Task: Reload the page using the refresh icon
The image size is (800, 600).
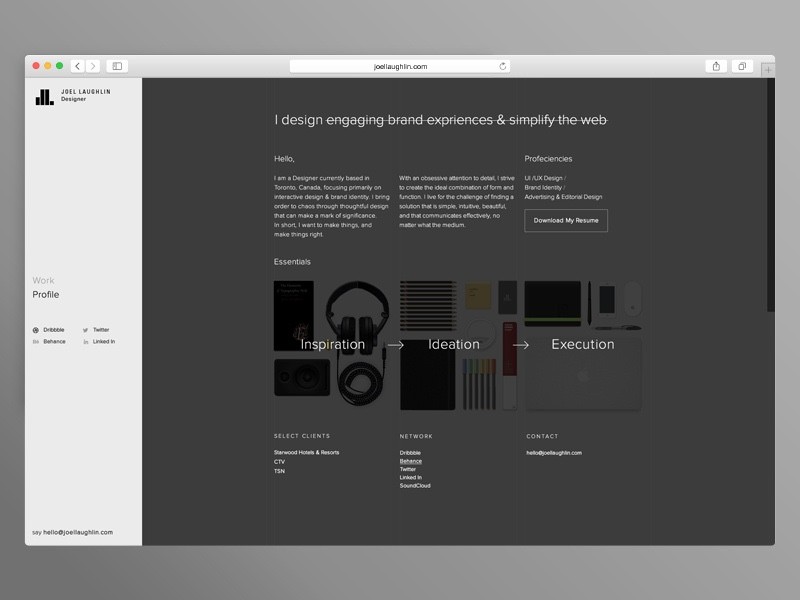Action: 502,64
